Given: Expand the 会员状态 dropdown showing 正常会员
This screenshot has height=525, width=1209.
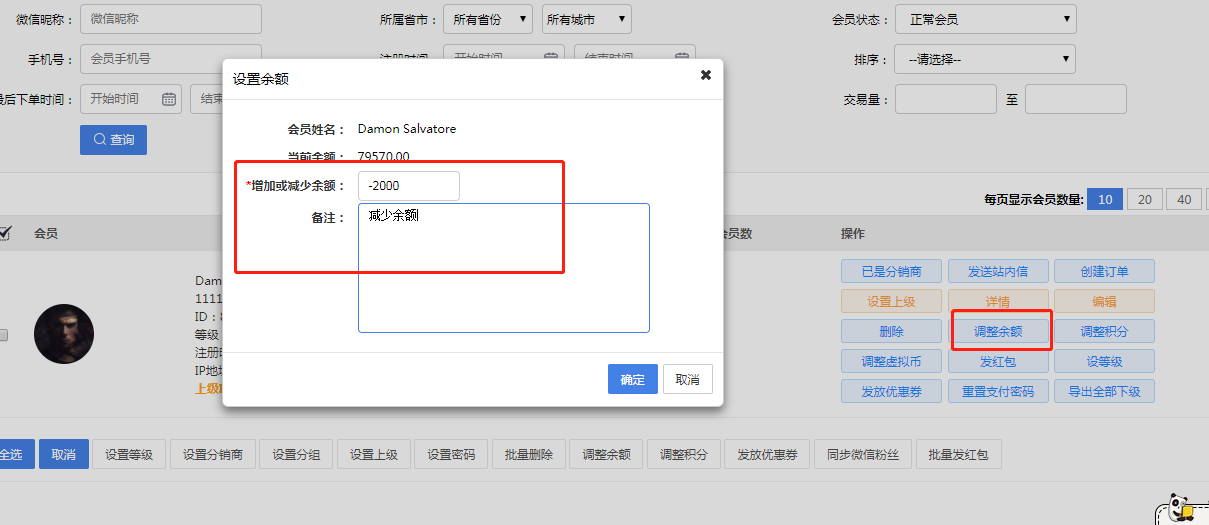Looking at the screenshot, I should (984, 19).
